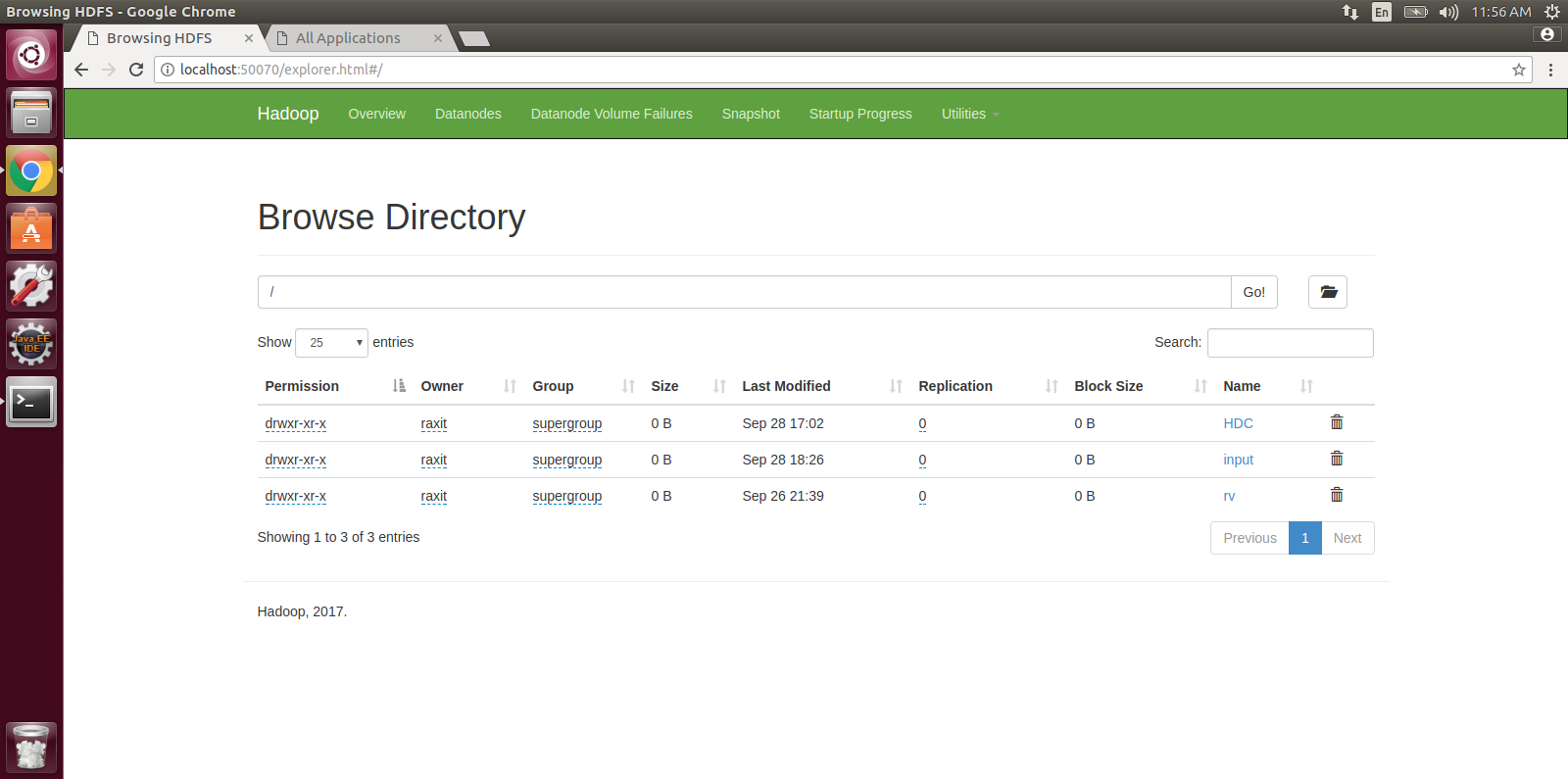Open Datanode Volume Failures page
The height and width of the screenshot is (779, 1568).
(612, 114)
